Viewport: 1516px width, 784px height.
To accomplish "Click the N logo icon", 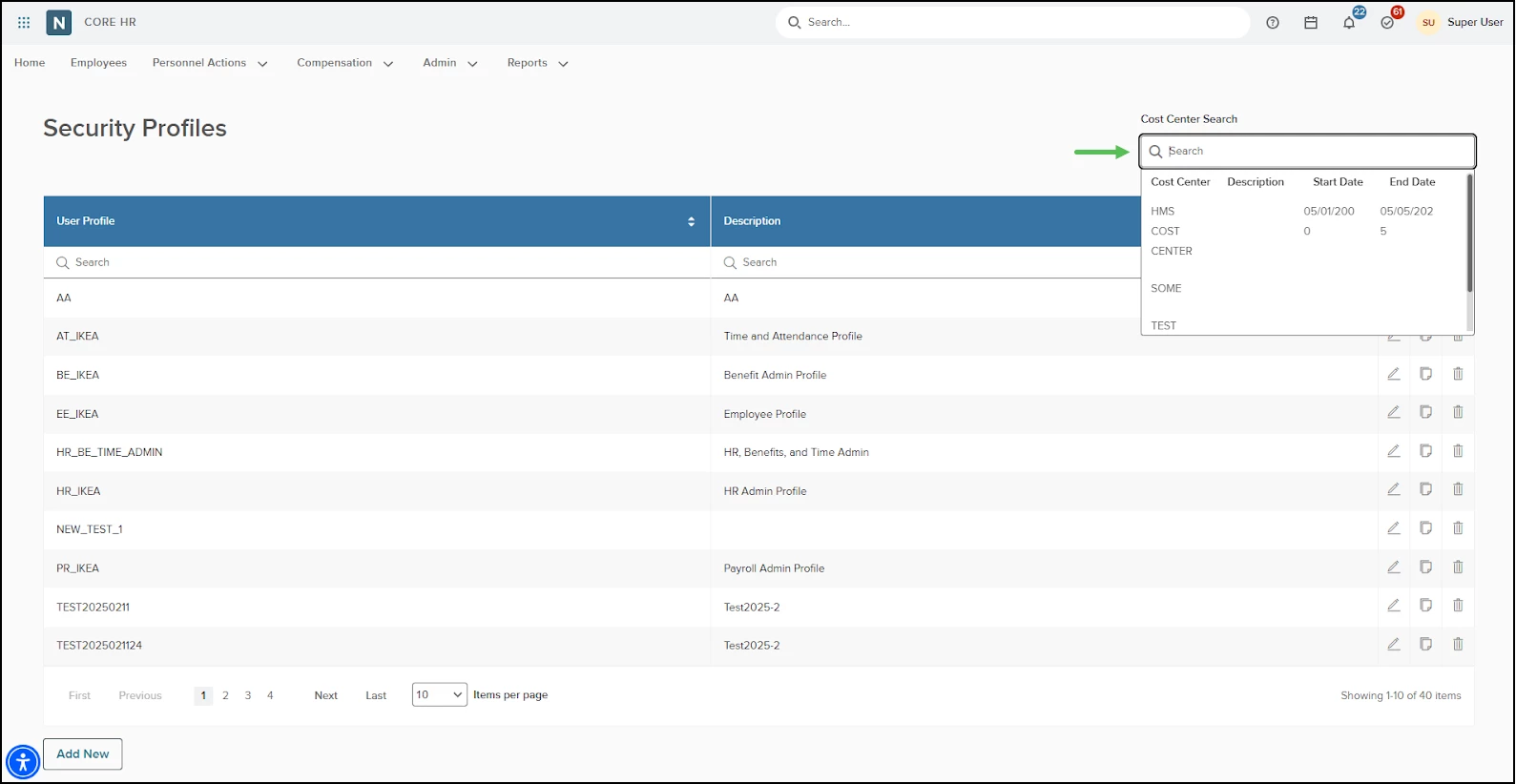I will click(59, 22).
